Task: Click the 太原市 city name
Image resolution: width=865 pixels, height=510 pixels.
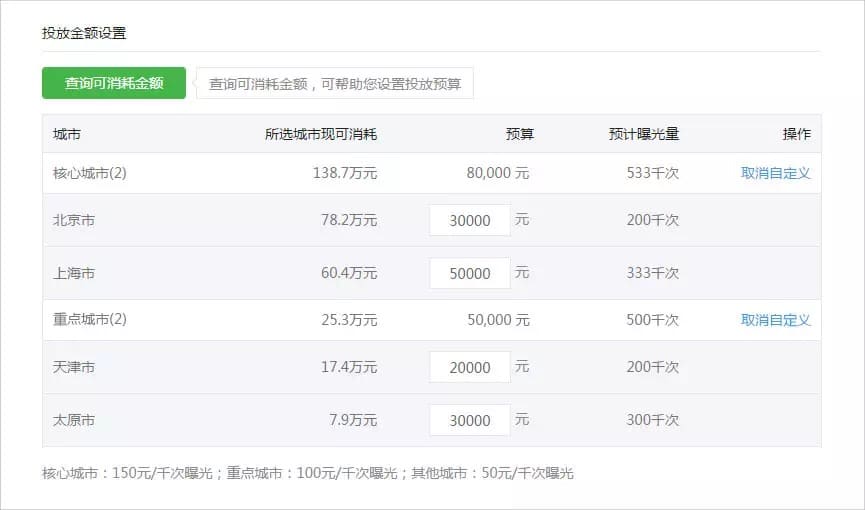Action: tap(74, 420)
